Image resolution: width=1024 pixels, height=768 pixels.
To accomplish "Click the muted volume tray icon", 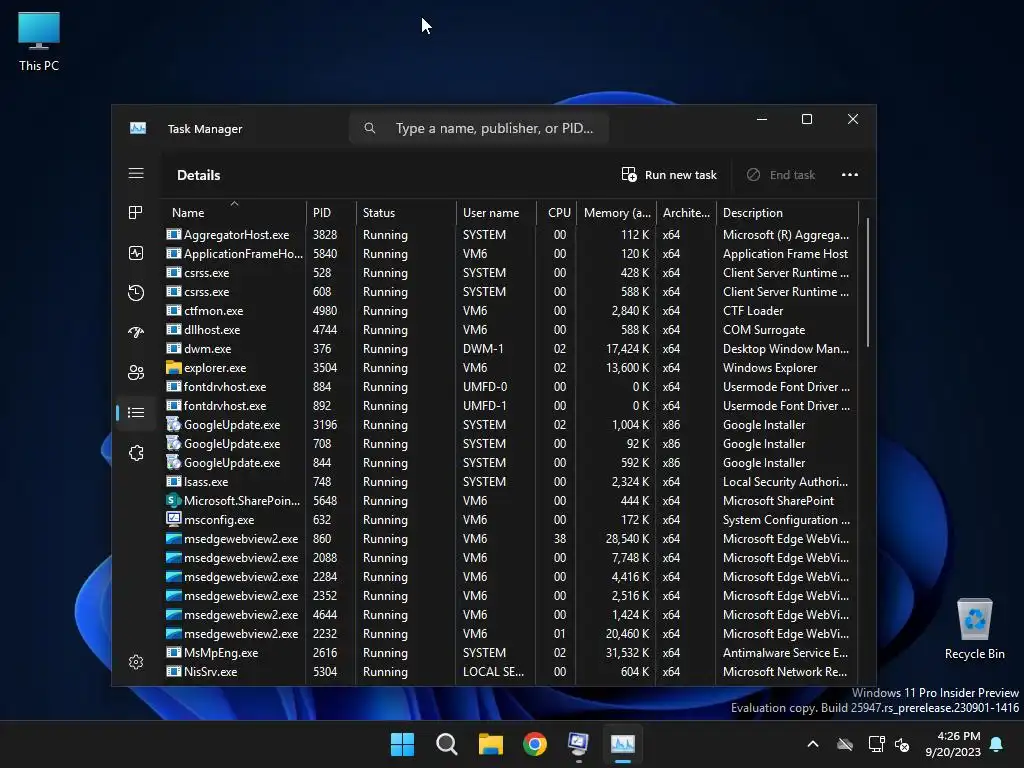I will coord(902,744).
